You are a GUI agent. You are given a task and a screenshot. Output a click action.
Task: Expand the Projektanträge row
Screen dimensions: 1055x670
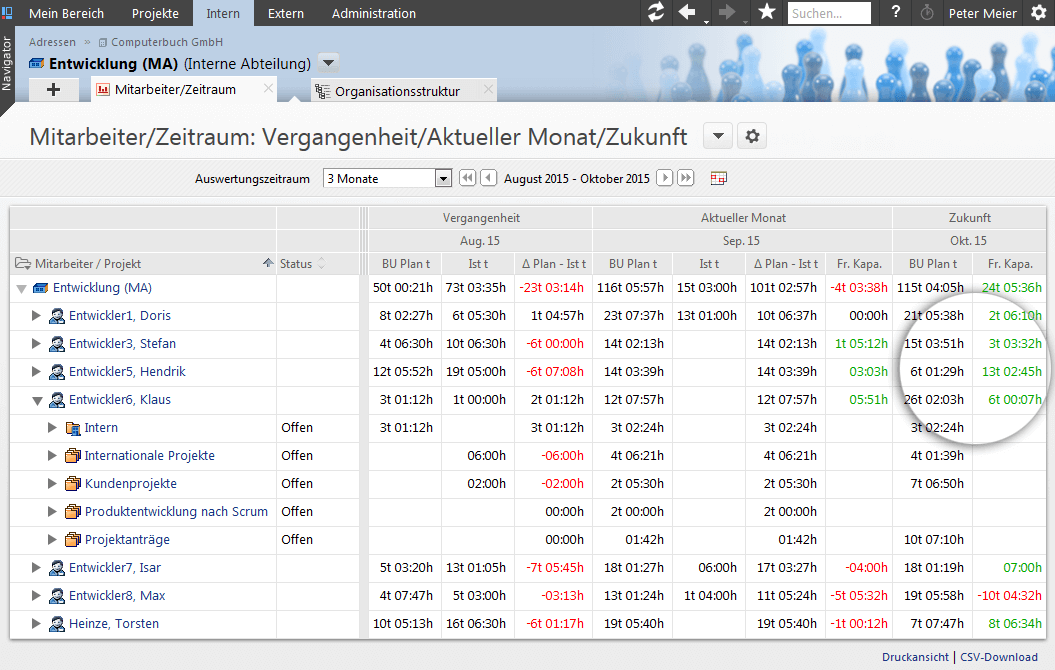click(52, 539)
